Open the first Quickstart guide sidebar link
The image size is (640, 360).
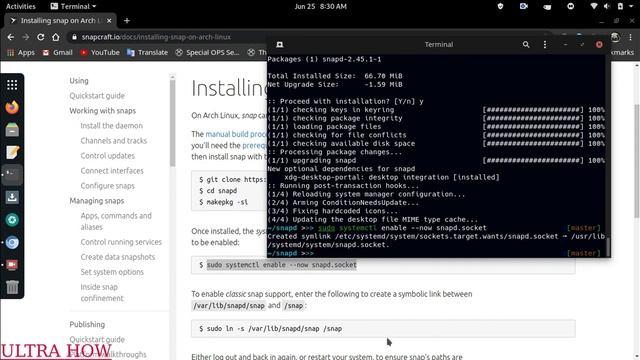(97, 96)
